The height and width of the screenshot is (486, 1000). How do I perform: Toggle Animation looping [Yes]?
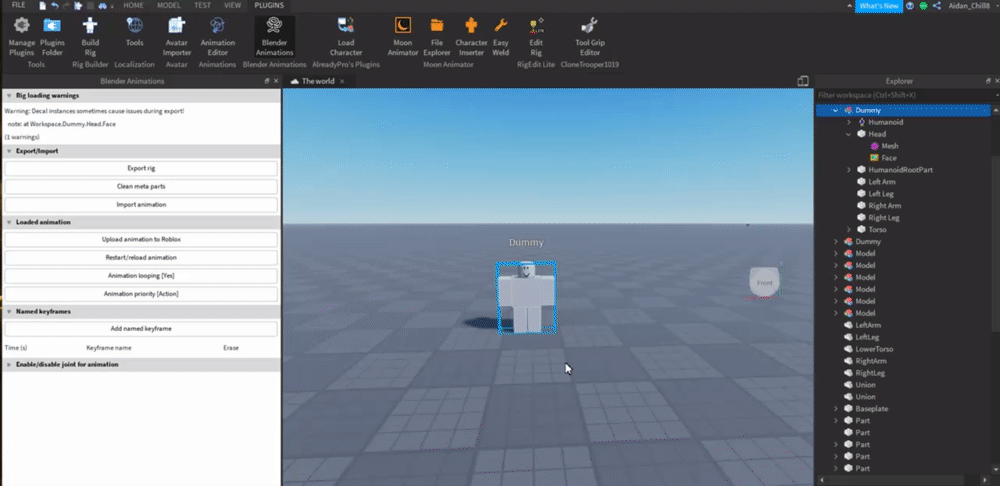[141, 276]
